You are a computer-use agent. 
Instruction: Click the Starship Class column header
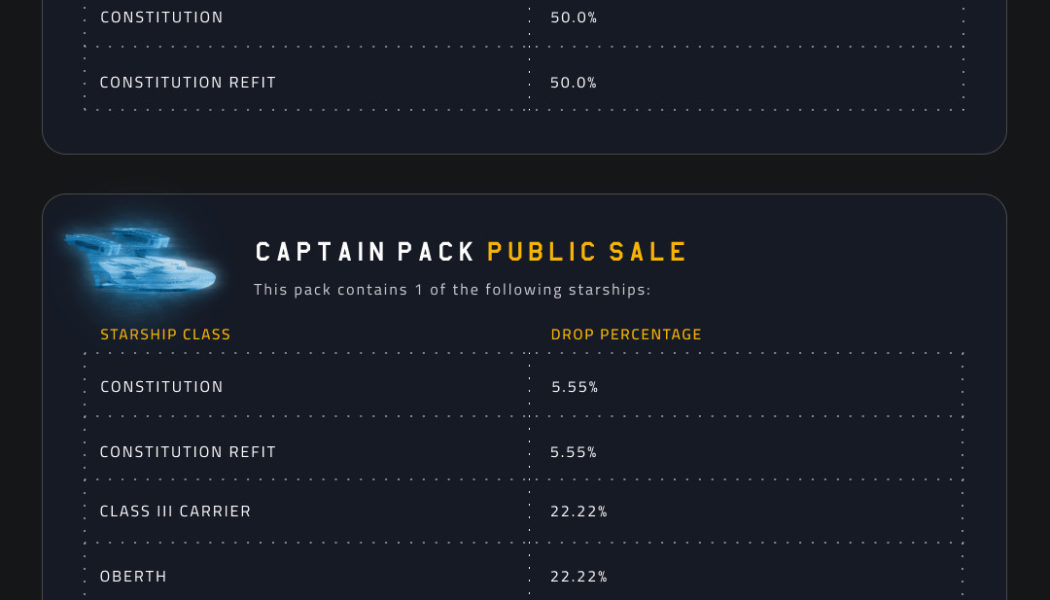tap(165, 334)
